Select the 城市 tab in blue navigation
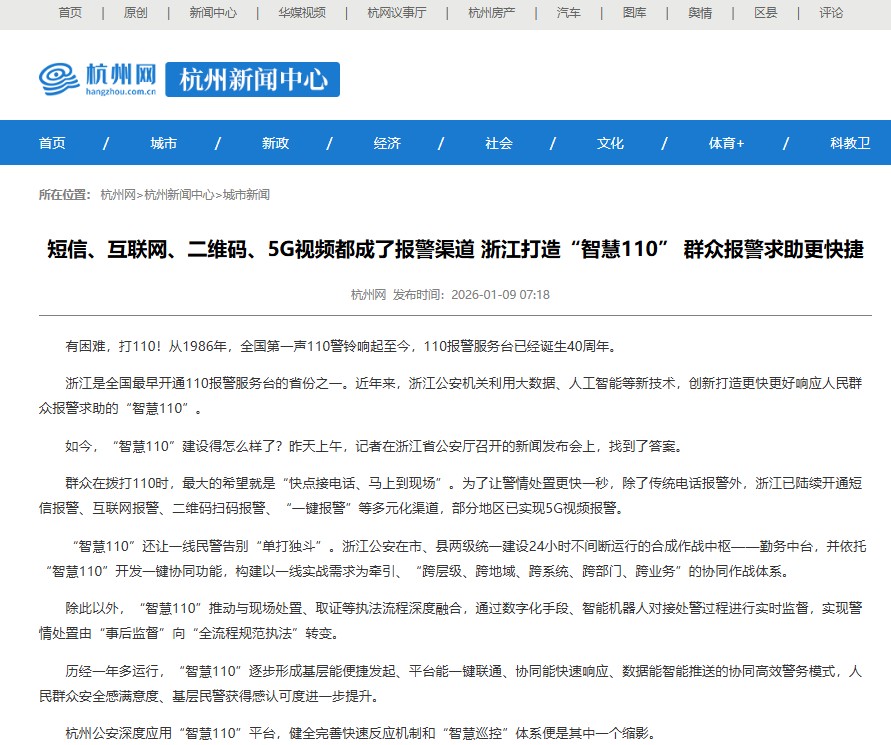 [164, 143]
